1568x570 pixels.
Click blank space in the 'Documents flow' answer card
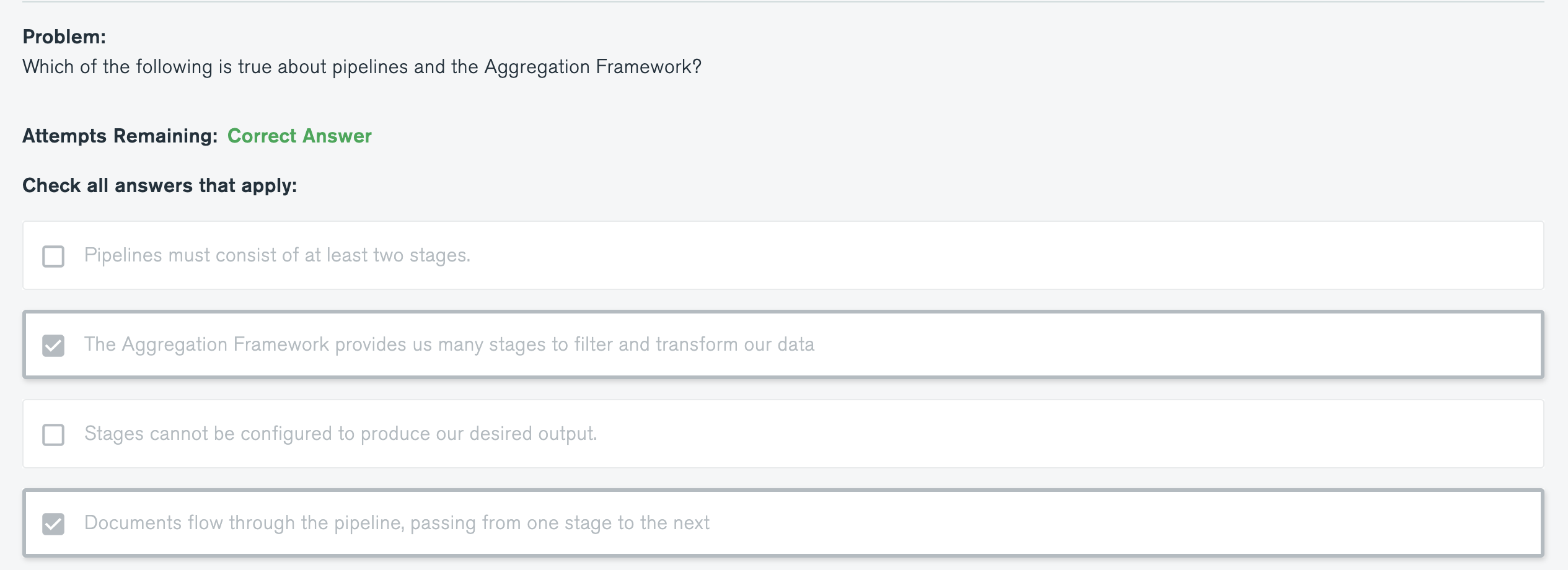click(x=1116, y=523)
